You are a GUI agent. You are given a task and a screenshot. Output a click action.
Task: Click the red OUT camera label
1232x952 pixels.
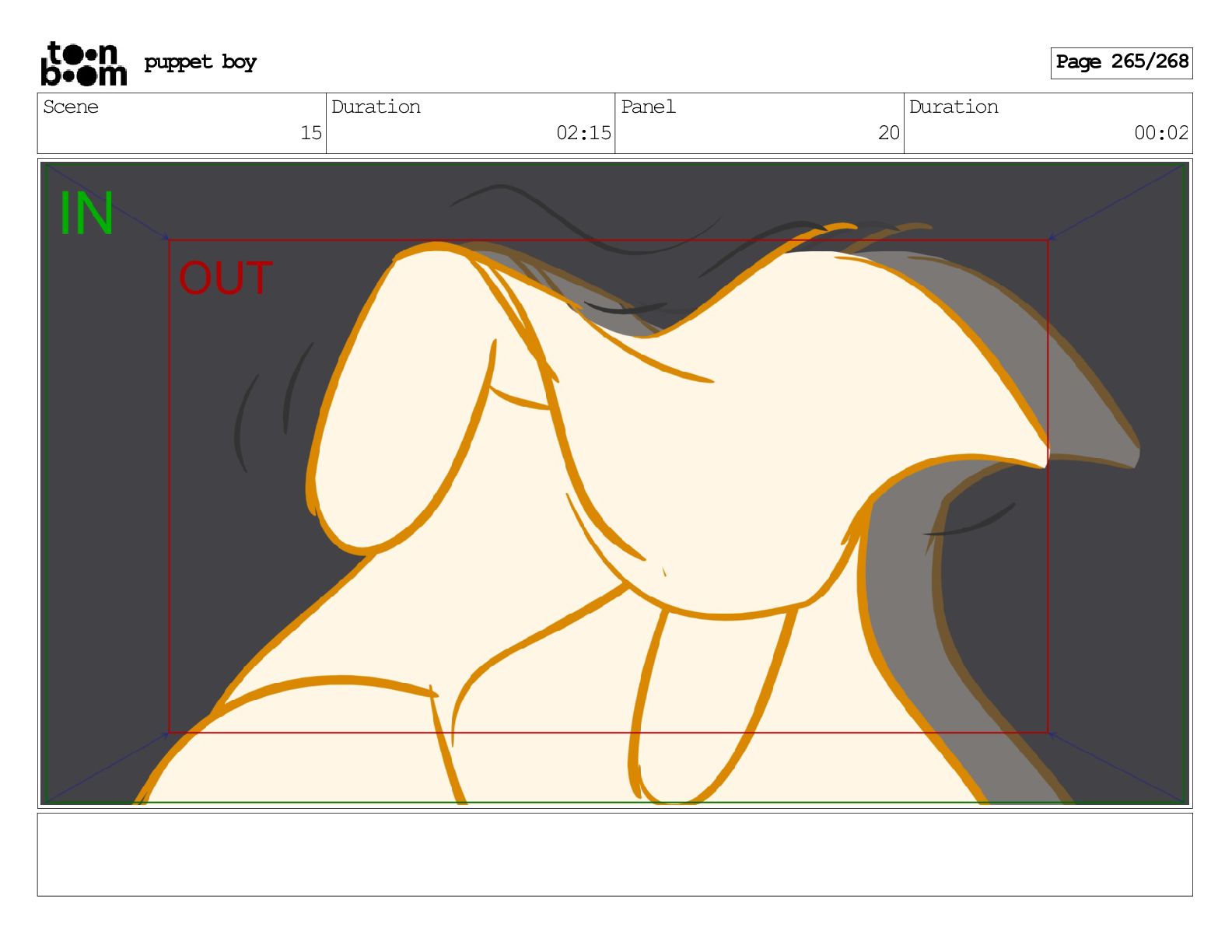pos(225,278)
